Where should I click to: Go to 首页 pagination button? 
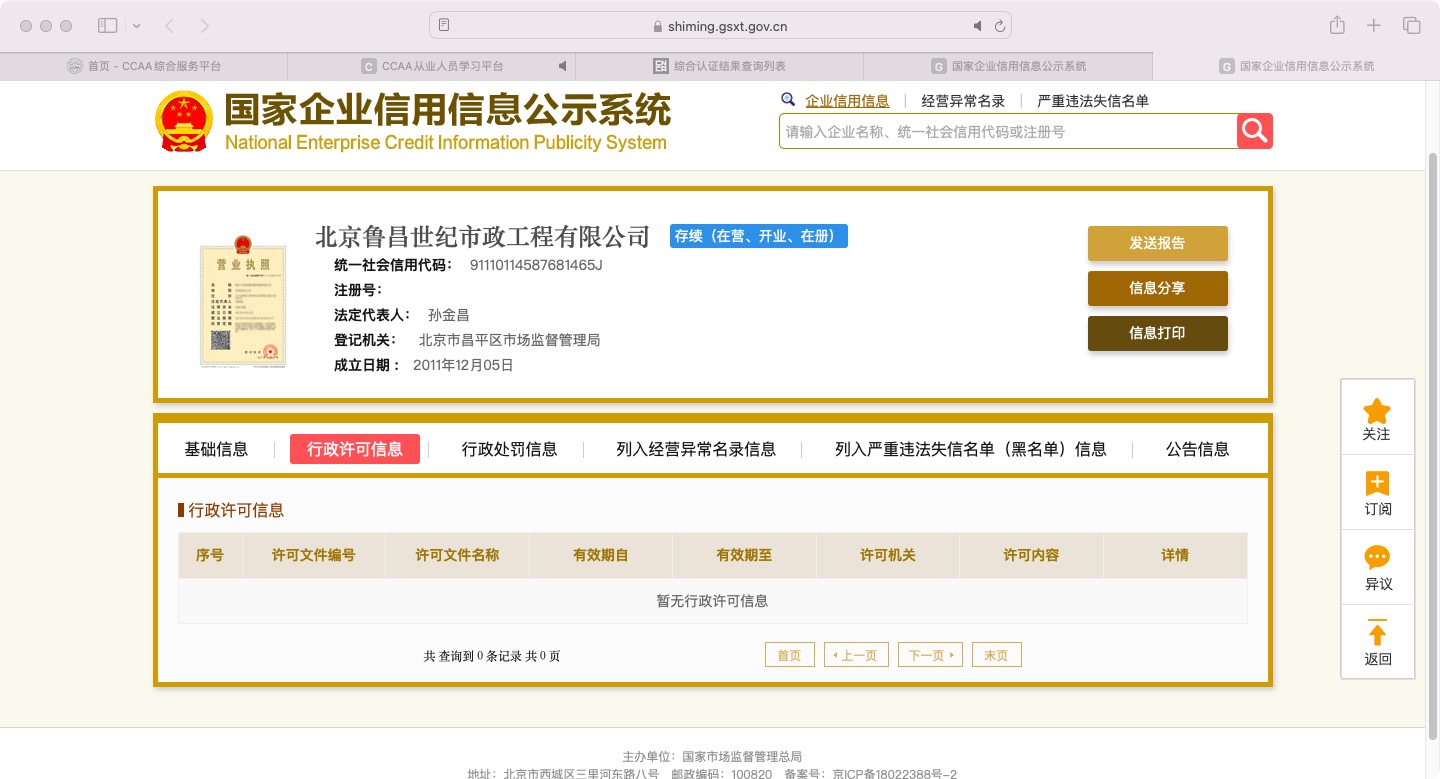(790, 655)
